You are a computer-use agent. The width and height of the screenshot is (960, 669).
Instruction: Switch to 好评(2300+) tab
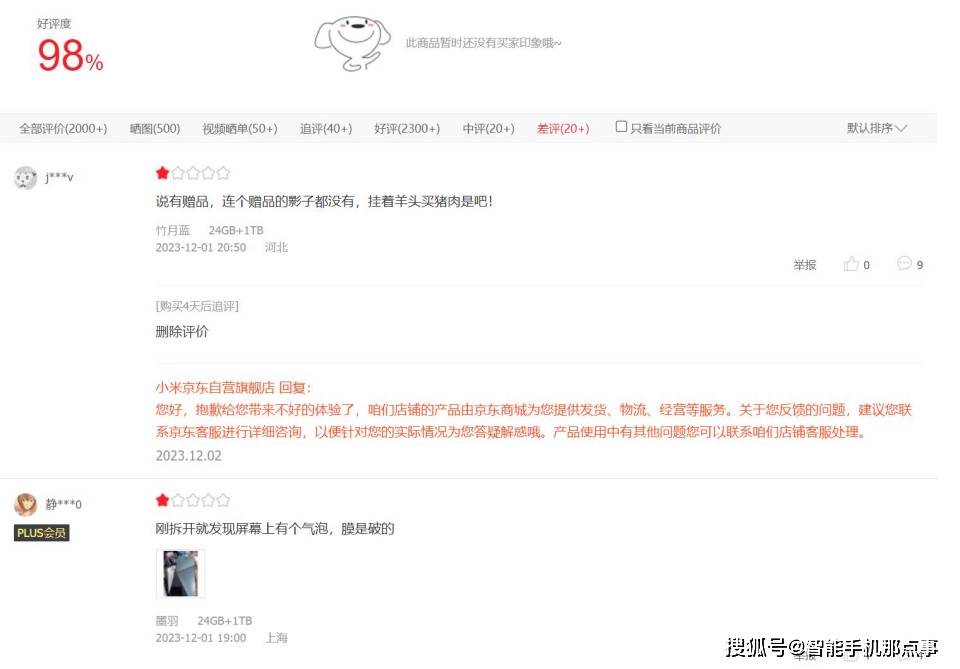[407, 129]
